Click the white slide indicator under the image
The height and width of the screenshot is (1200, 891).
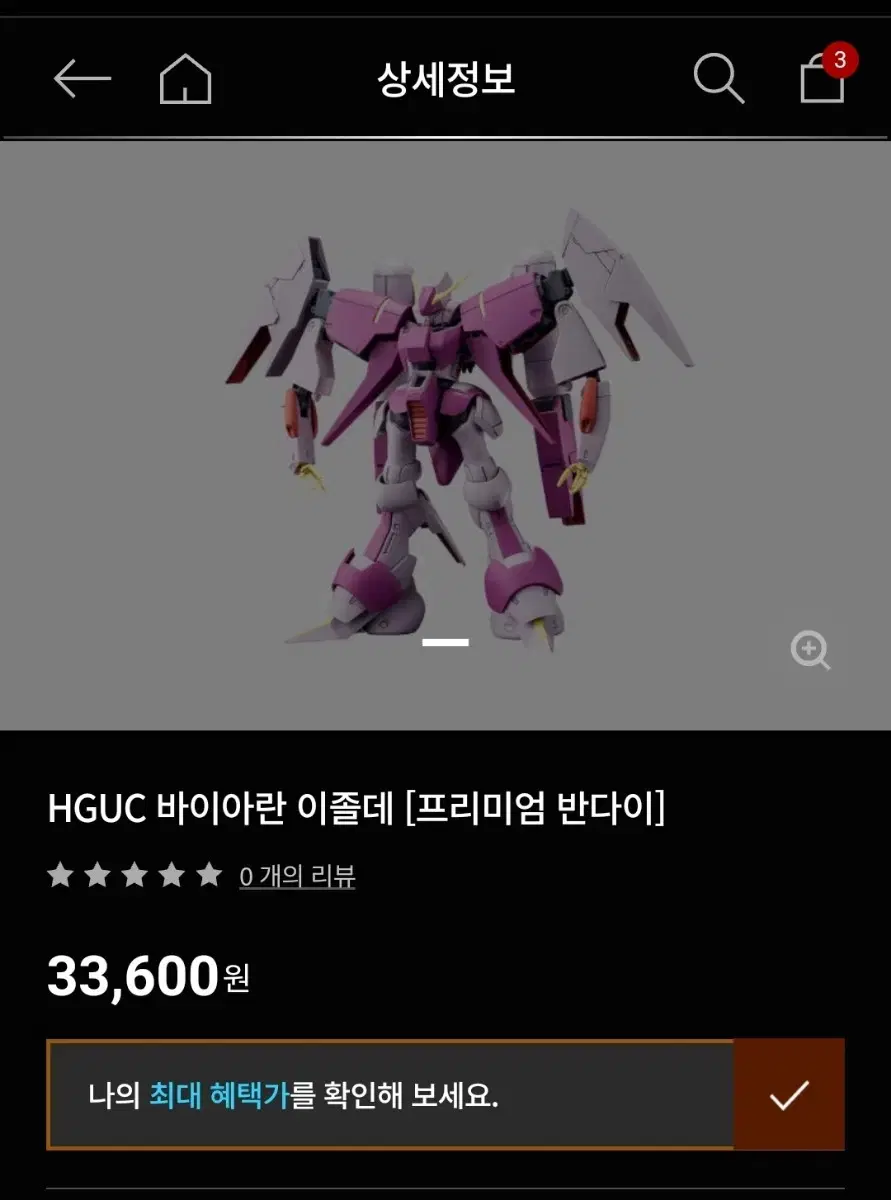pyautogui.click(x=445, y=642)
